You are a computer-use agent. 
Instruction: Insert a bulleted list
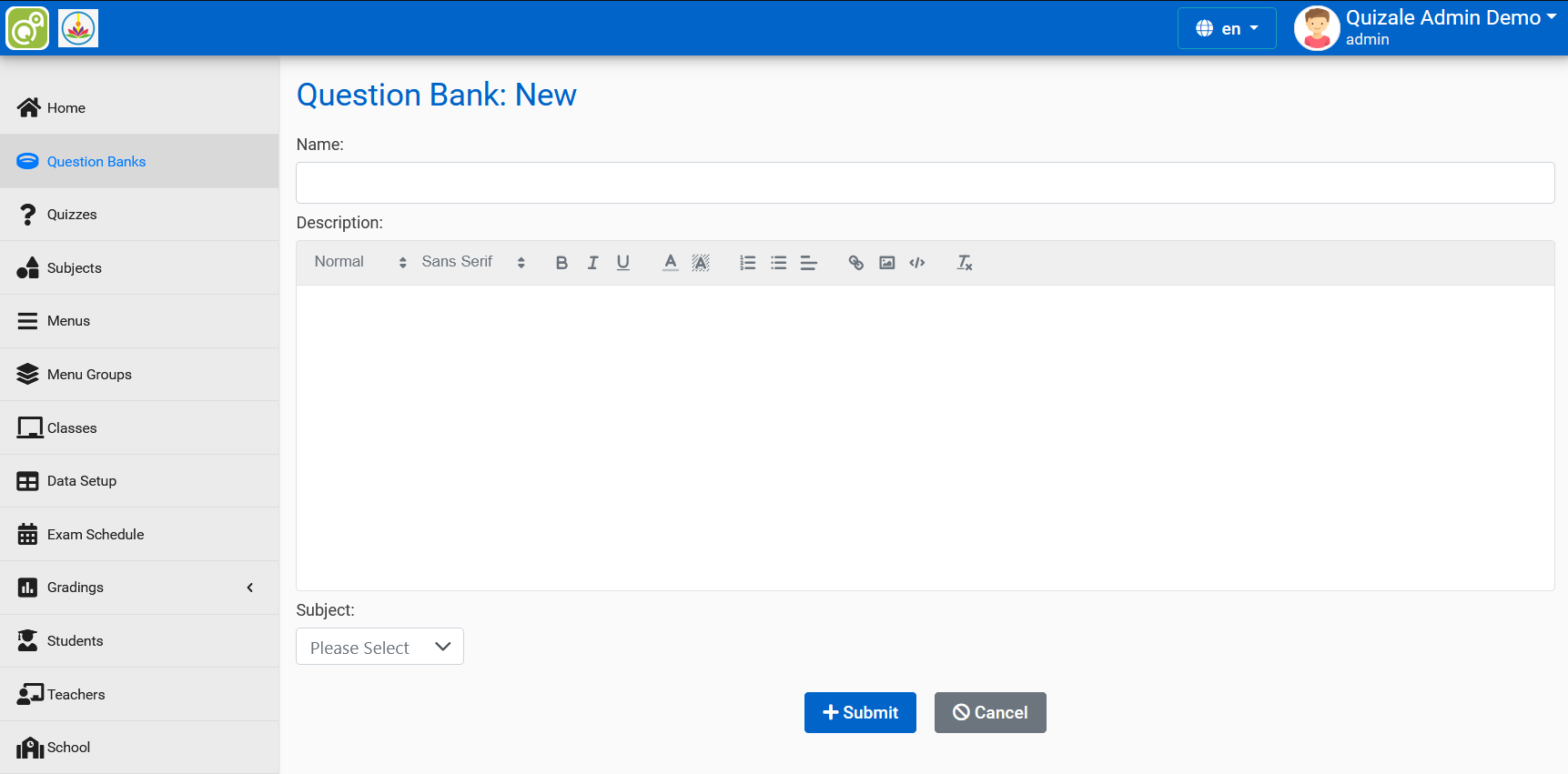point(779,263)
